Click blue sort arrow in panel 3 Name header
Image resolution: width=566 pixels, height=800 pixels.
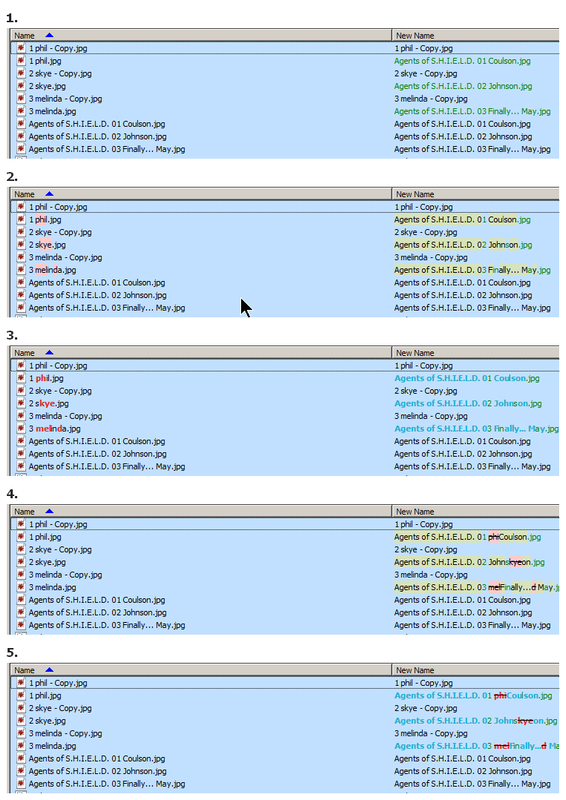(49, 353)
